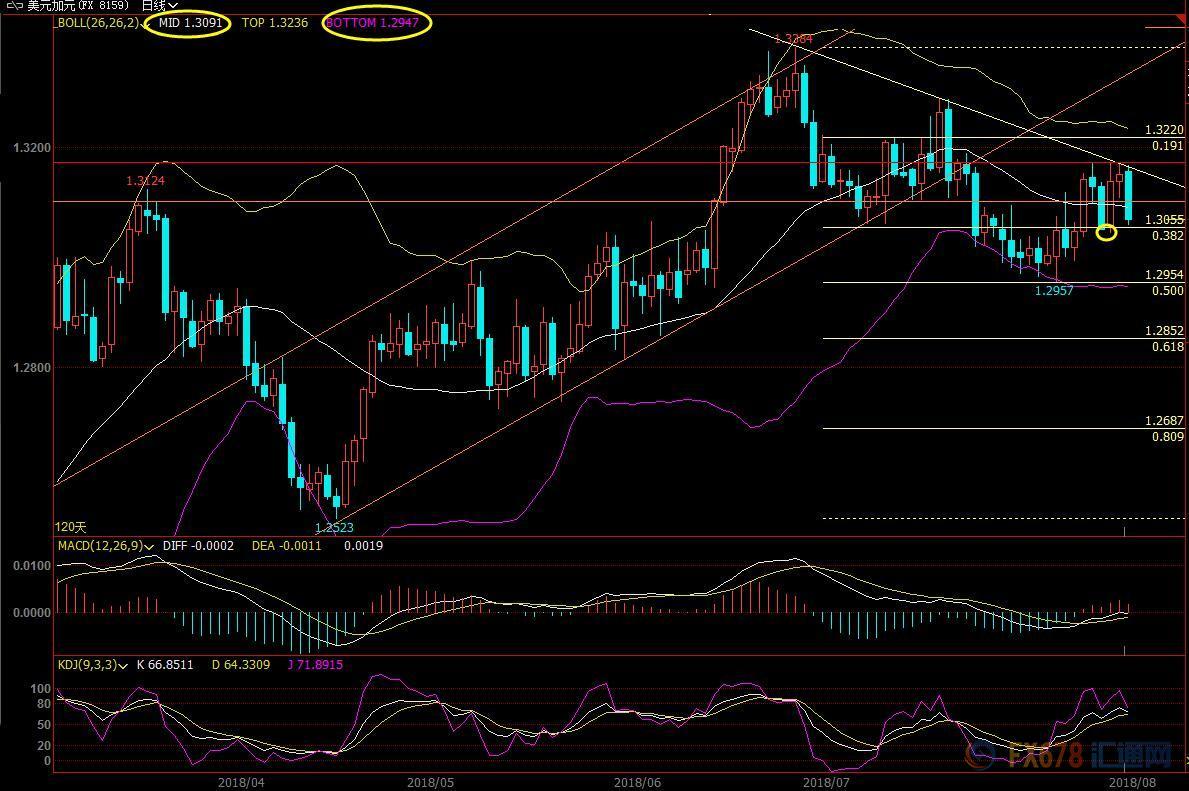Select the 1.2852 Fibonacci level label
Screen dimensions: 1189x791
click(1164, 331)
